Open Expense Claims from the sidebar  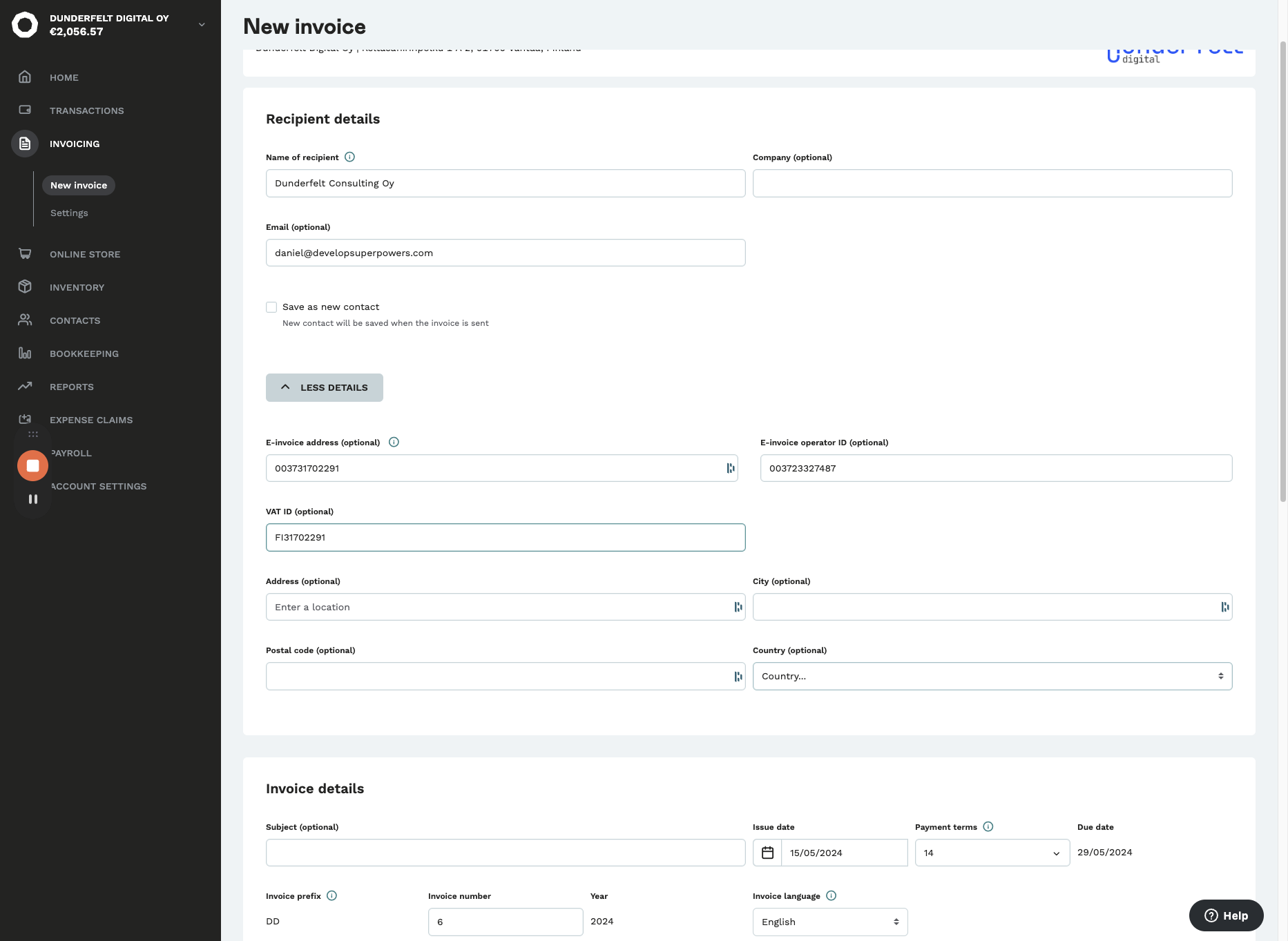(90, 420)
